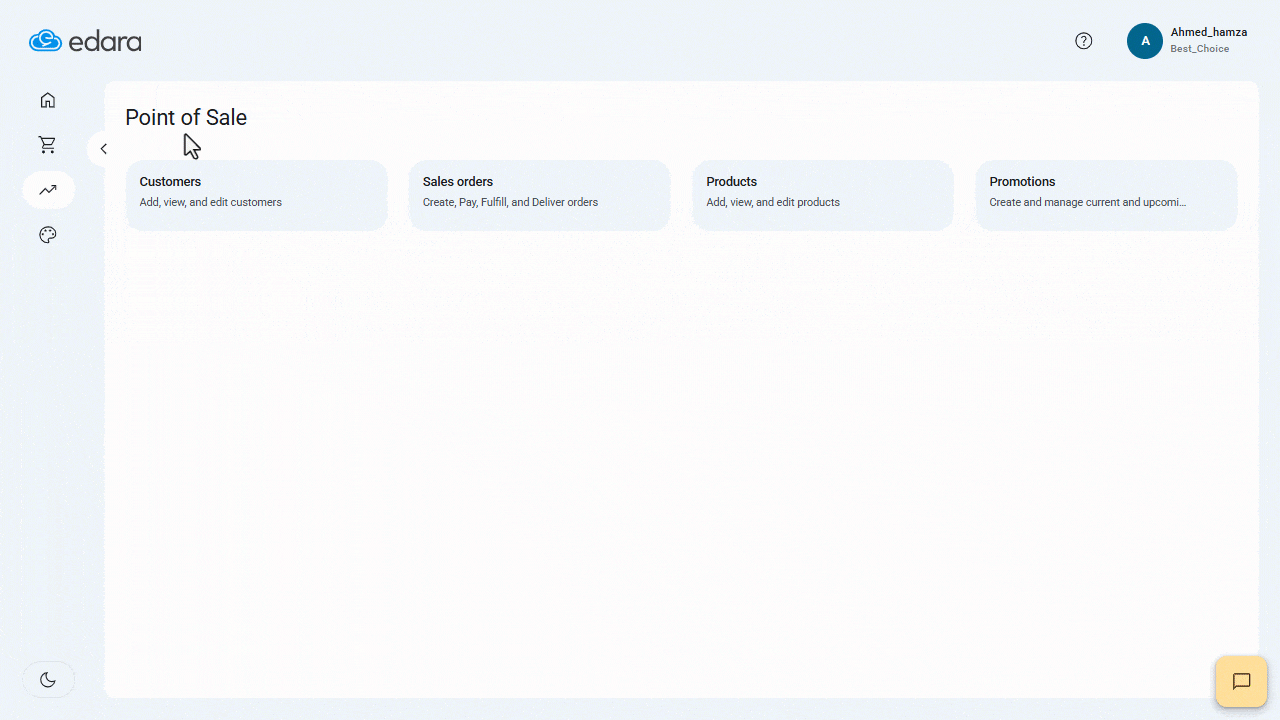This screenshot has height=720, width=1280.
Task: Go to edara logo home
Action: 85,41
